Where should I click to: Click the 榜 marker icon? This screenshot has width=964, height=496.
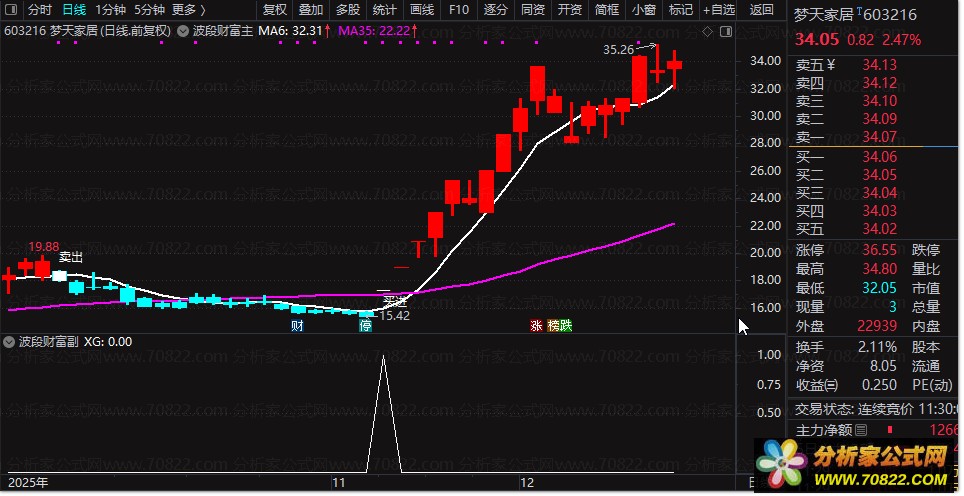pos(553,325)
